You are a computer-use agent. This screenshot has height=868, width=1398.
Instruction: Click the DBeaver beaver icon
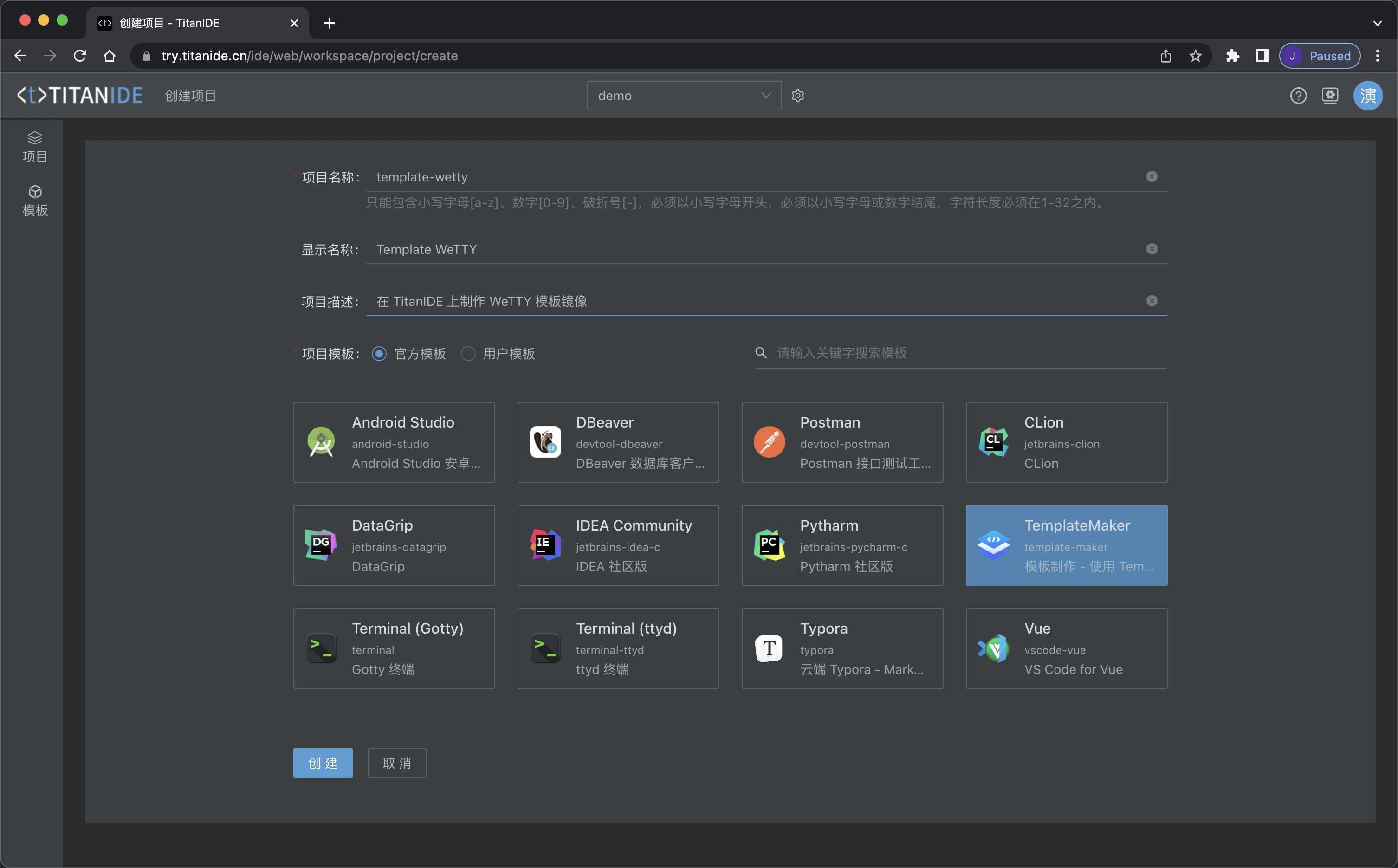pos(544,442)
